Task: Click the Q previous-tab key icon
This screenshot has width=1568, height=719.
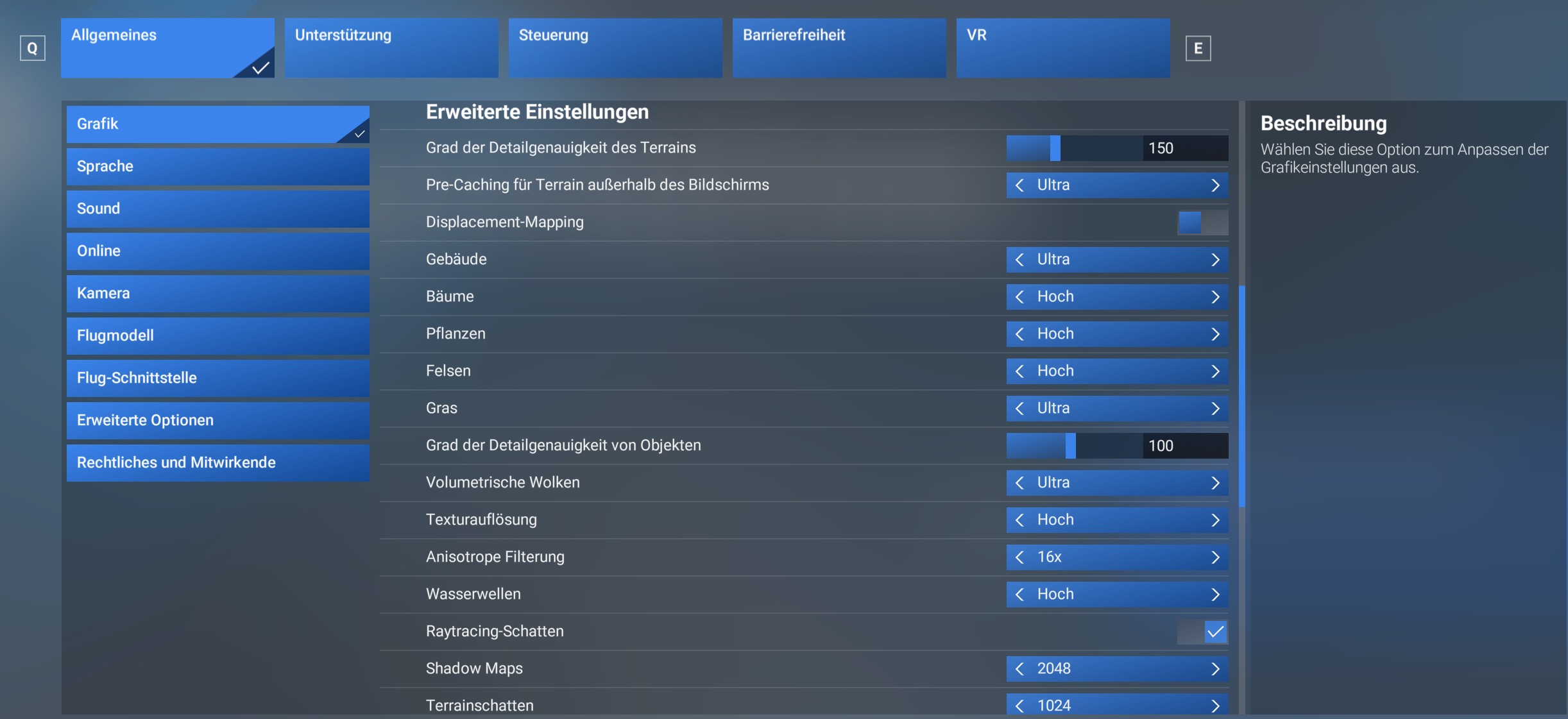Action: 32,48
